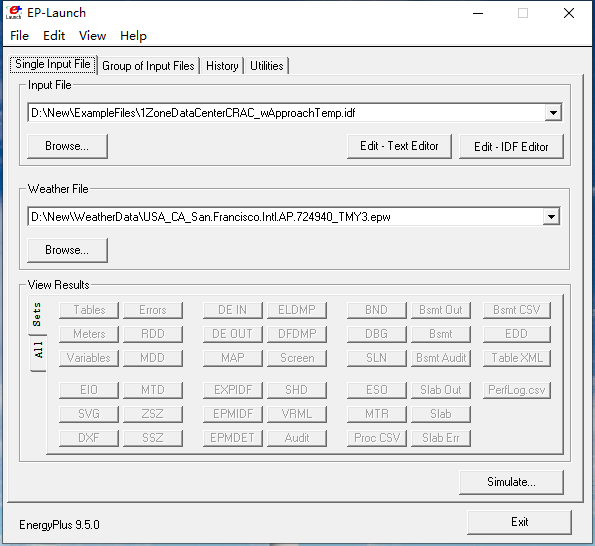The height and width of the screenshot is (546, 595).
Task: Click the Table XML results button
Action: click(516, 358)
